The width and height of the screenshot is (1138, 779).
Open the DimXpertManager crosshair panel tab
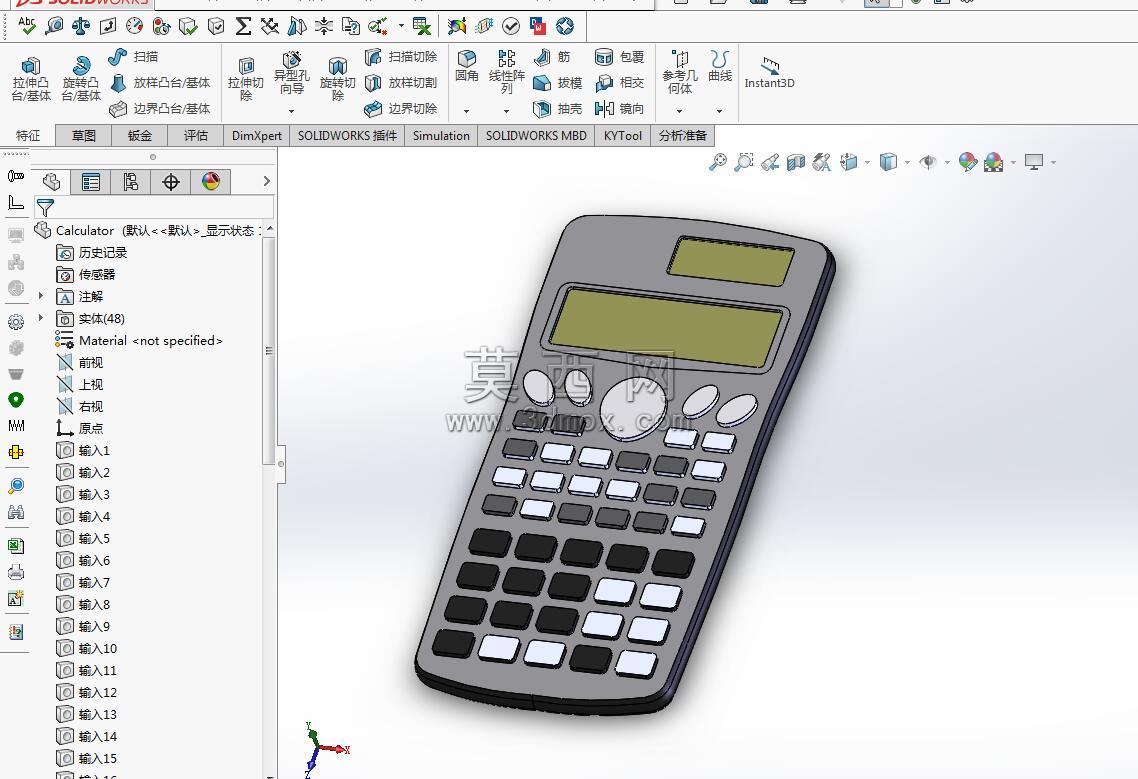pyautogui.click(x=171, y=182)
